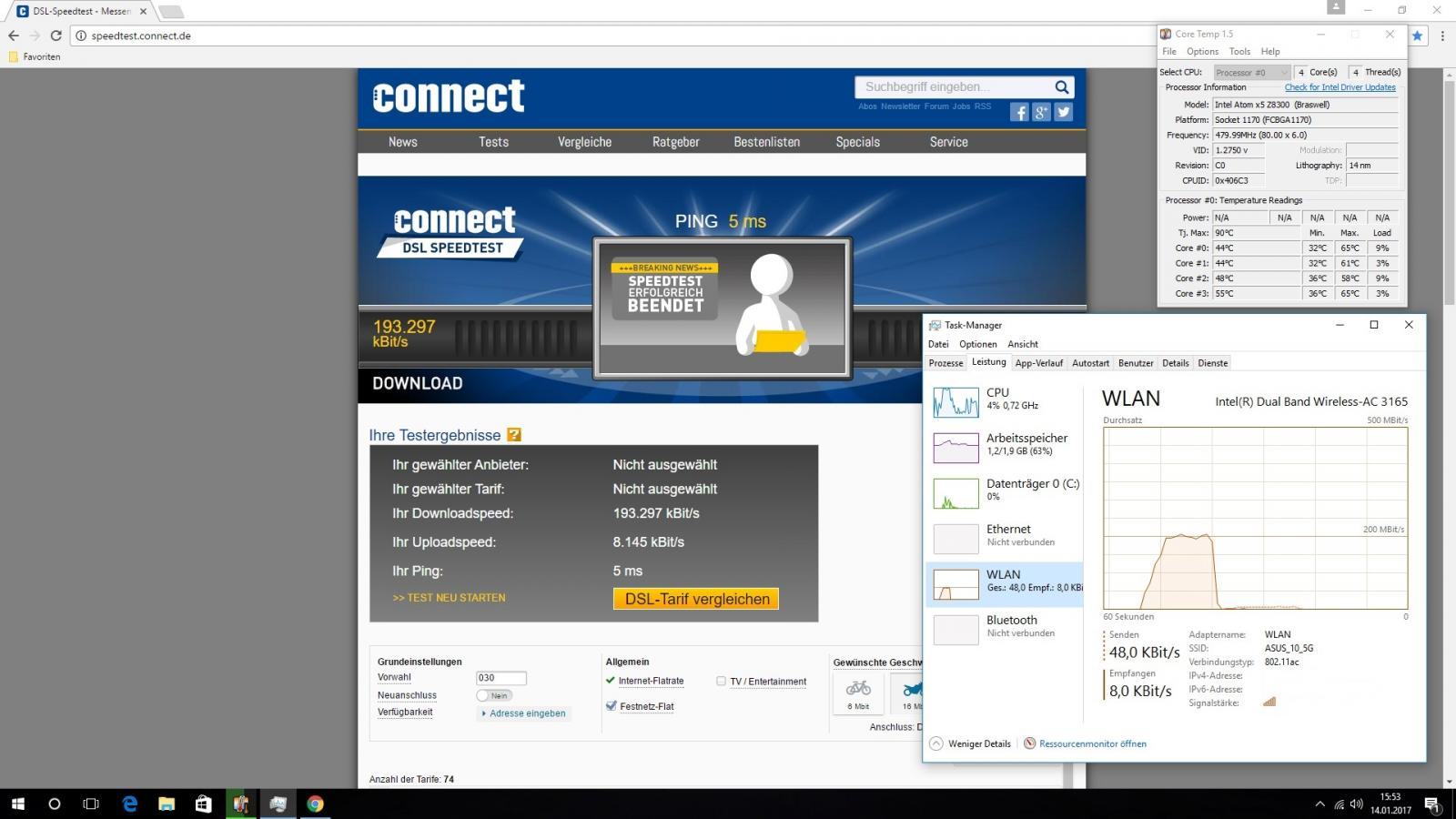Open the Windows Store taskbar icon
This screenshot has height=819, width=1456.
click(x=203, y=804)
